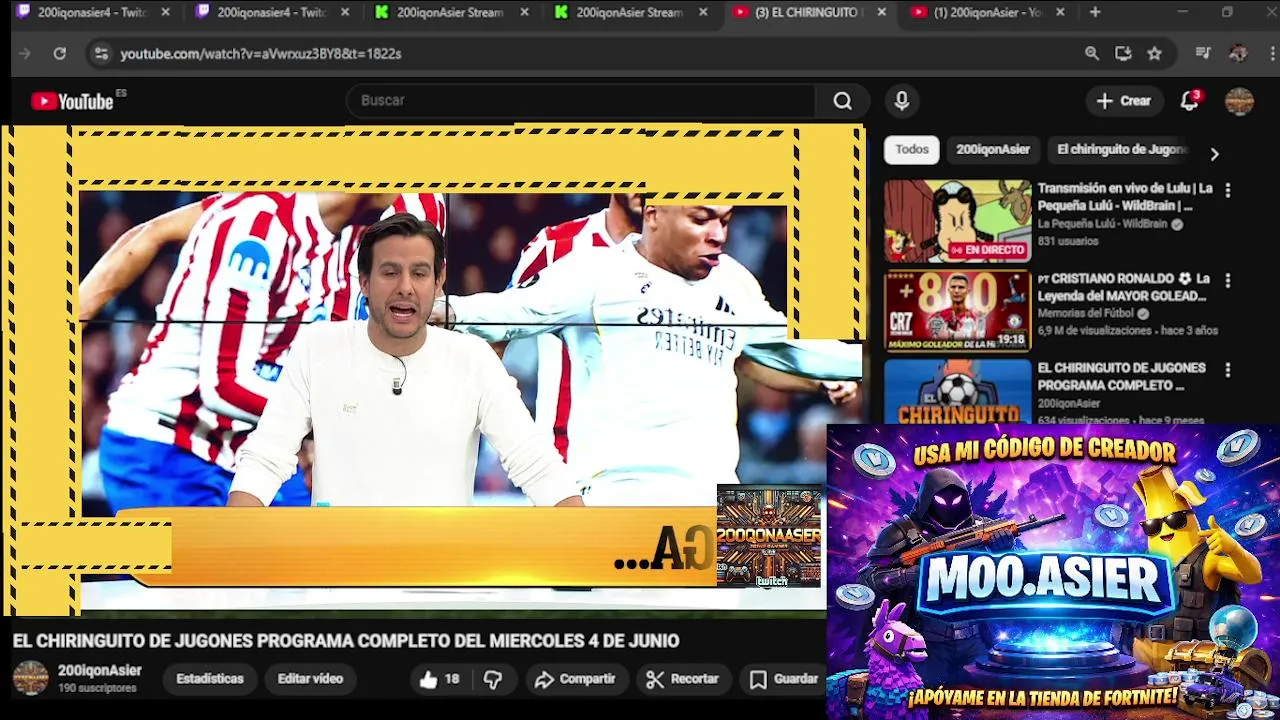Bookmark this page with the star icon

coord(1155,54)
